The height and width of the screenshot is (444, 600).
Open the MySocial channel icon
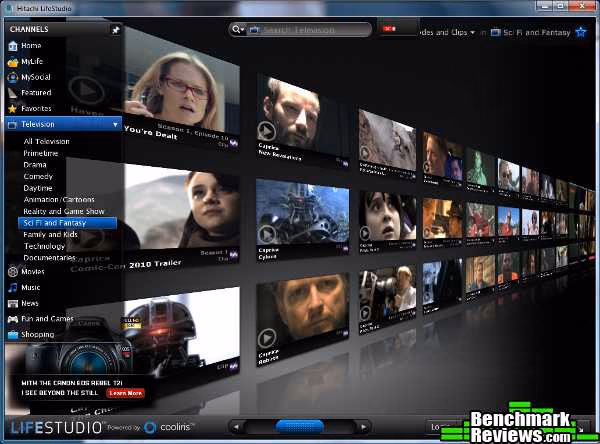[x=13, y=77]
